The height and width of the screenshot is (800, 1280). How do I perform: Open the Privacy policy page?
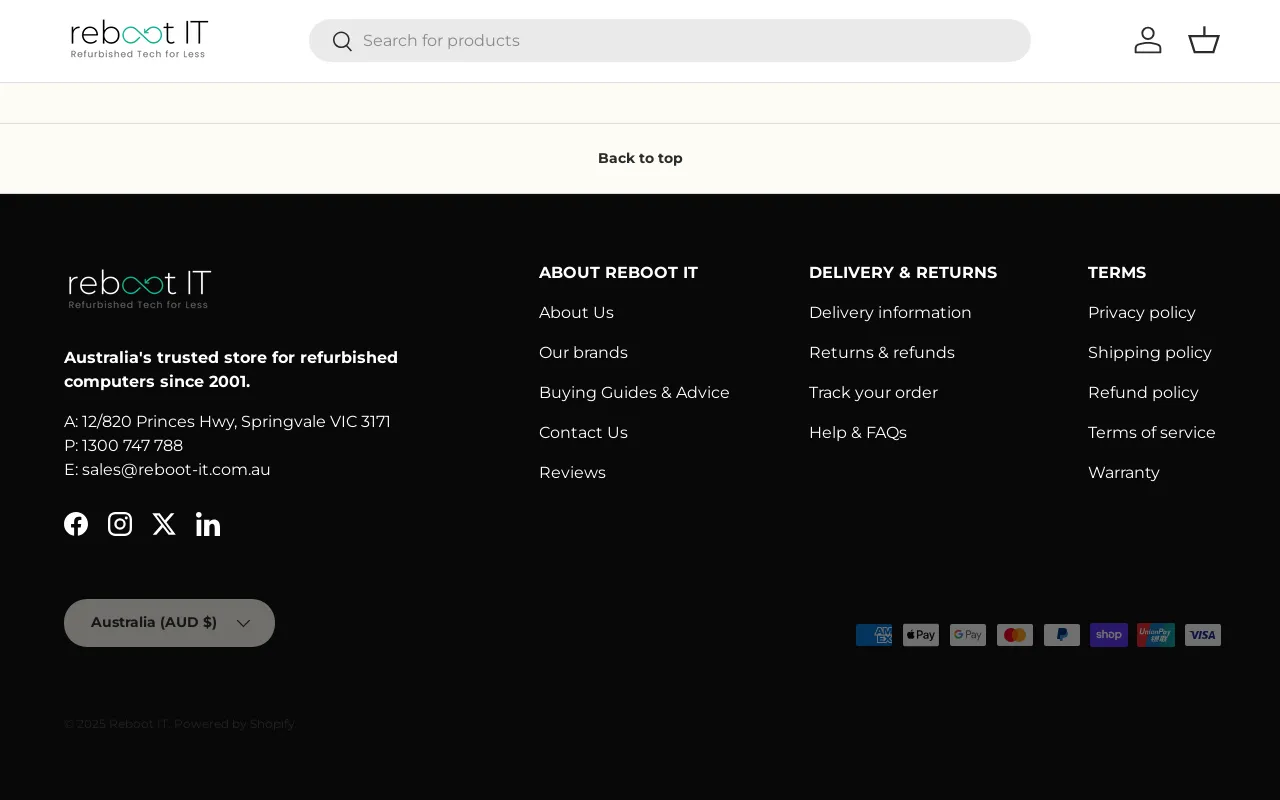pos(1141,312)
